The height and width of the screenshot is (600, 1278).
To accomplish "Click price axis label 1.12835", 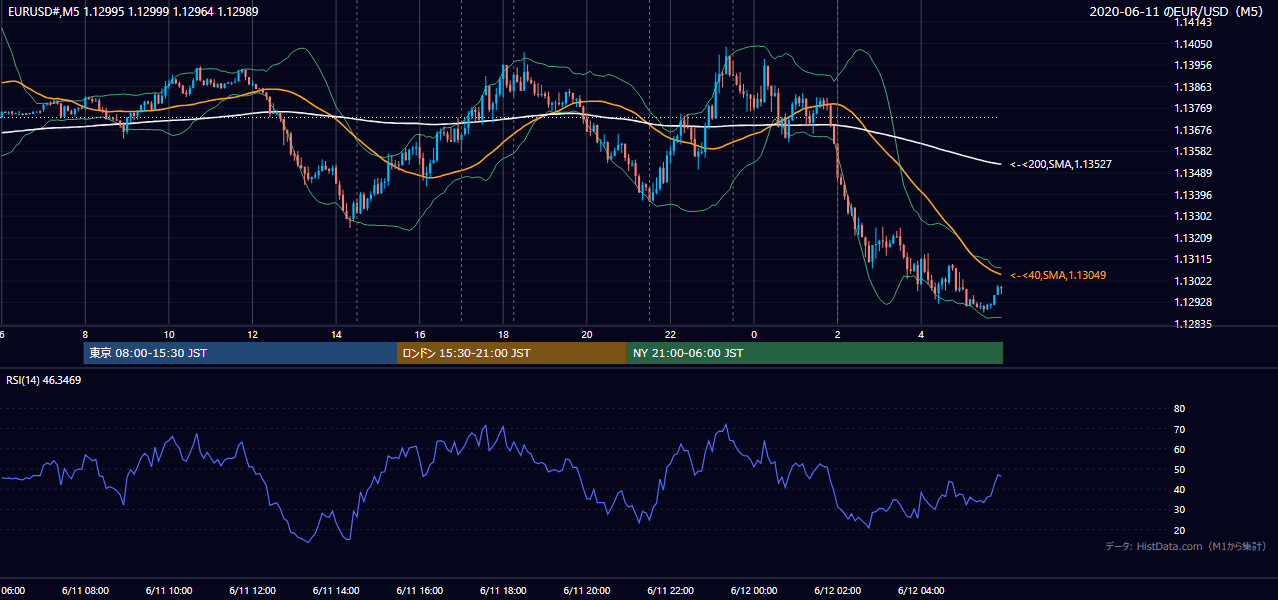I will coord(1192,324).
